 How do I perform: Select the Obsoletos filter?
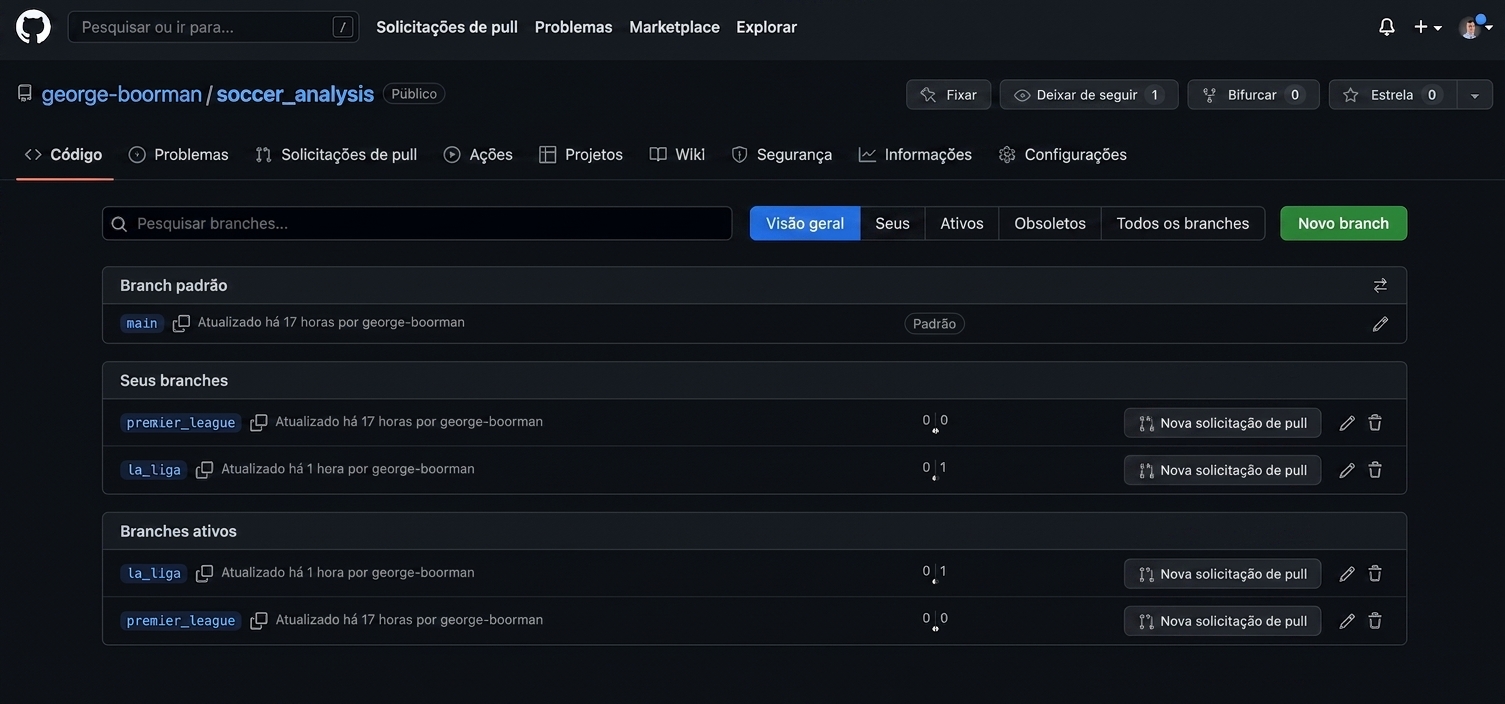point(1050,223)
